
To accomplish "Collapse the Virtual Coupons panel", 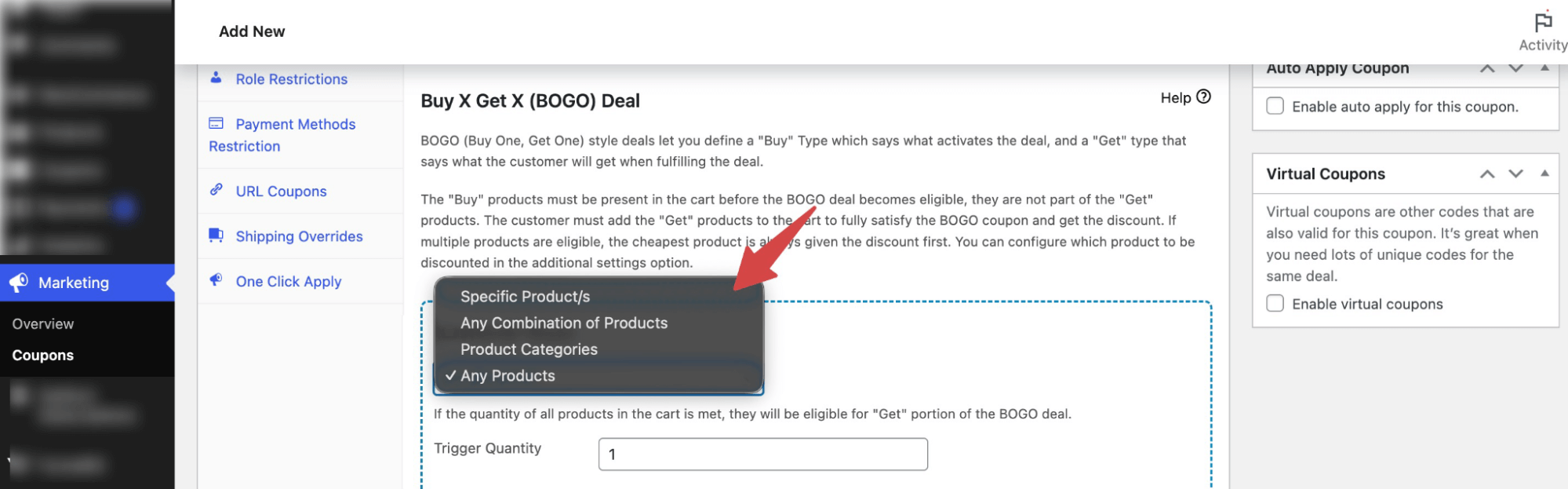I will [x=1544, y=173].
